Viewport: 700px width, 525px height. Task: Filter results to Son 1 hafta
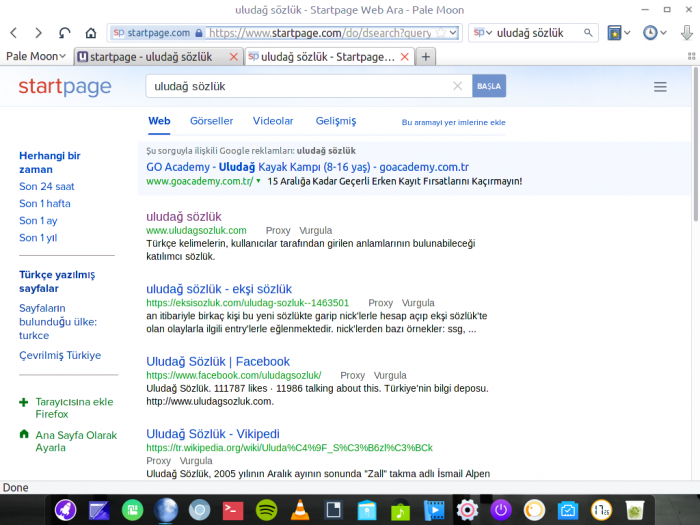click(x=45, y=204)
